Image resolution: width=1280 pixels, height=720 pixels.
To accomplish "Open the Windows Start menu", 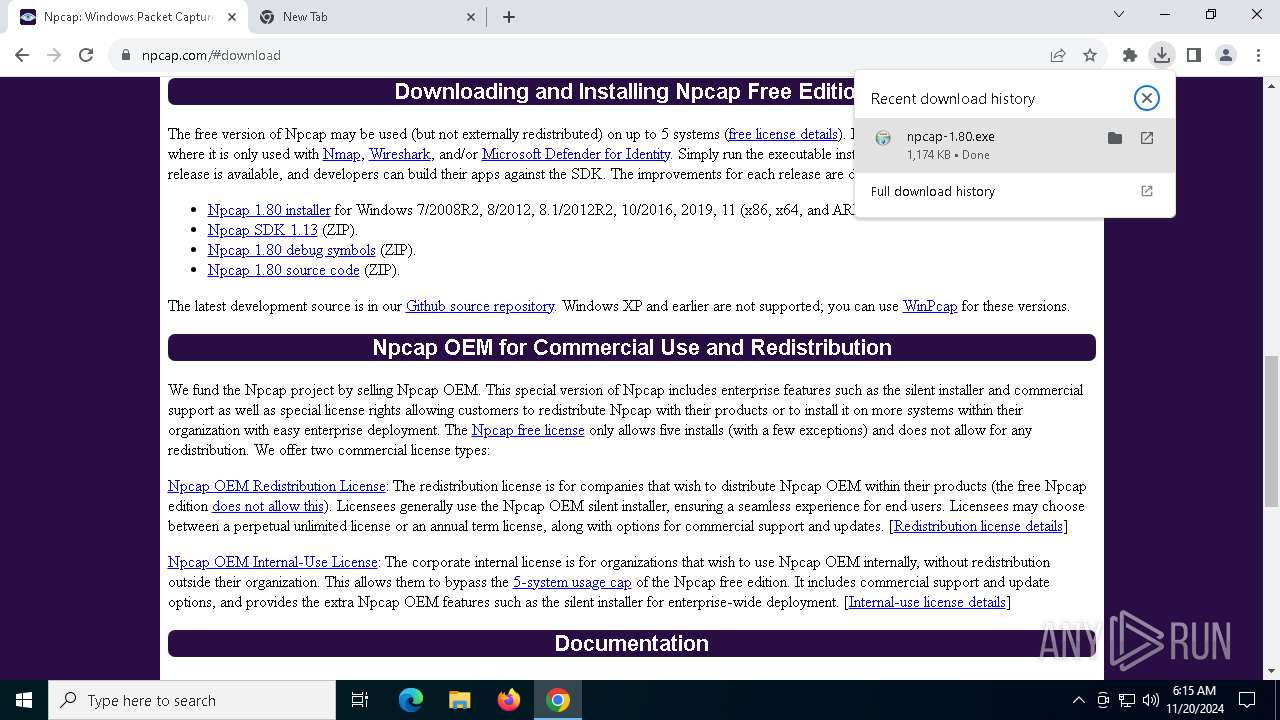I will click(24, 700).
